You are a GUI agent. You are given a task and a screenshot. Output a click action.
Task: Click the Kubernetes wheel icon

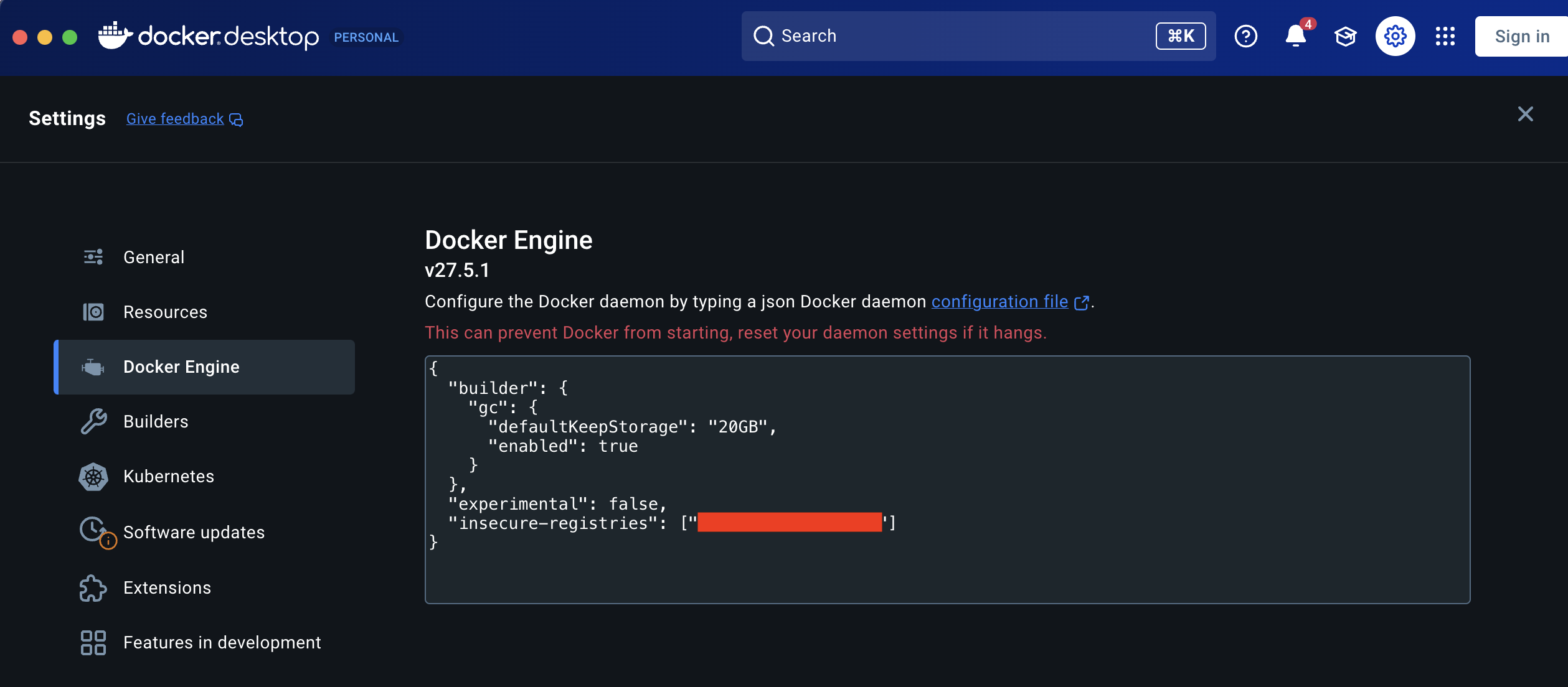point(93,477)
